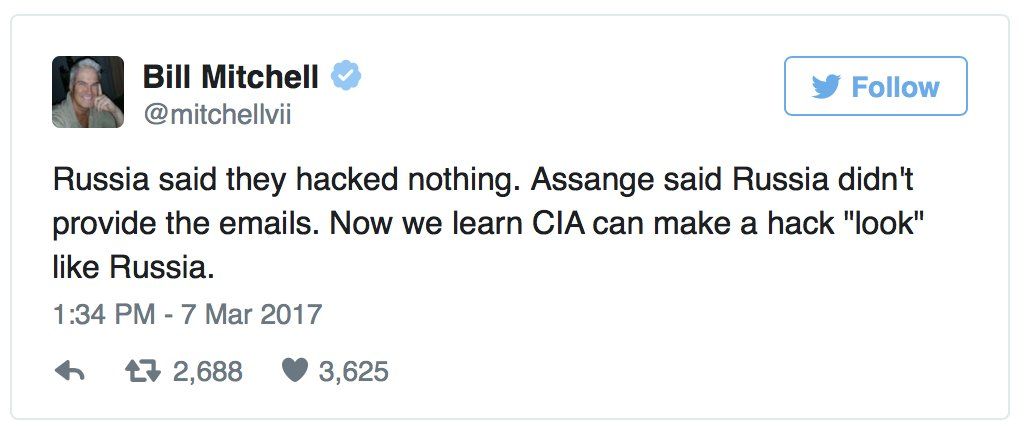Click the Twitter bird icon in Follow
Image resolution: width=1024 pixels, height=430 pixels.
(826, 87)
